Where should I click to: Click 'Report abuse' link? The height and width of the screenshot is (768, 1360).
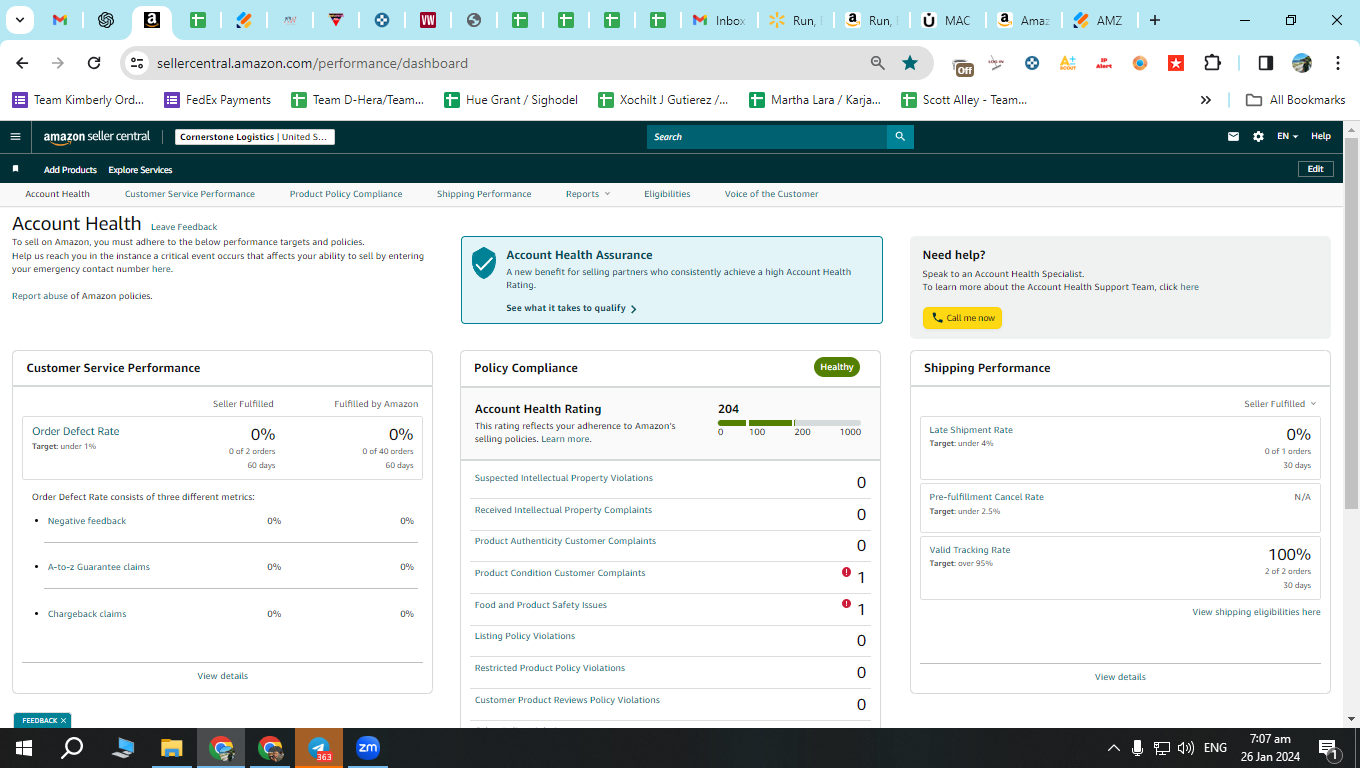(40, 296)
